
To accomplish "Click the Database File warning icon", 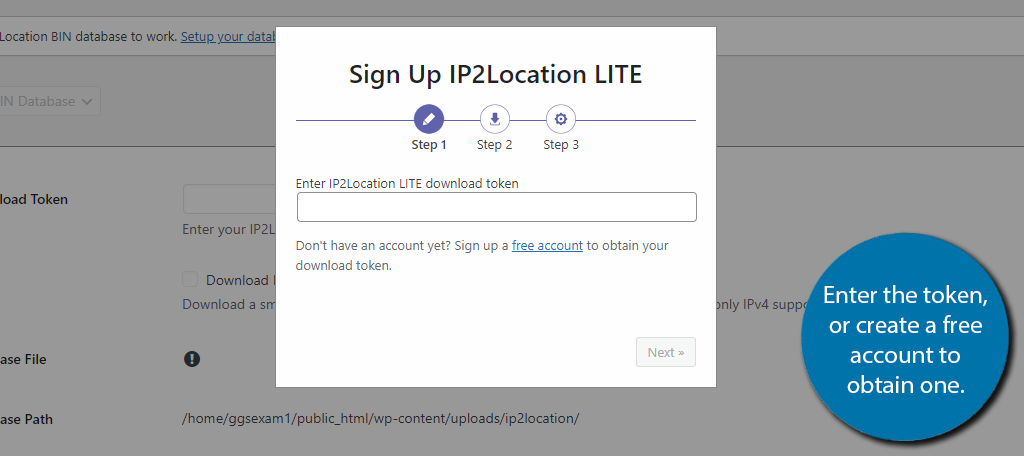I will [191, 359].
